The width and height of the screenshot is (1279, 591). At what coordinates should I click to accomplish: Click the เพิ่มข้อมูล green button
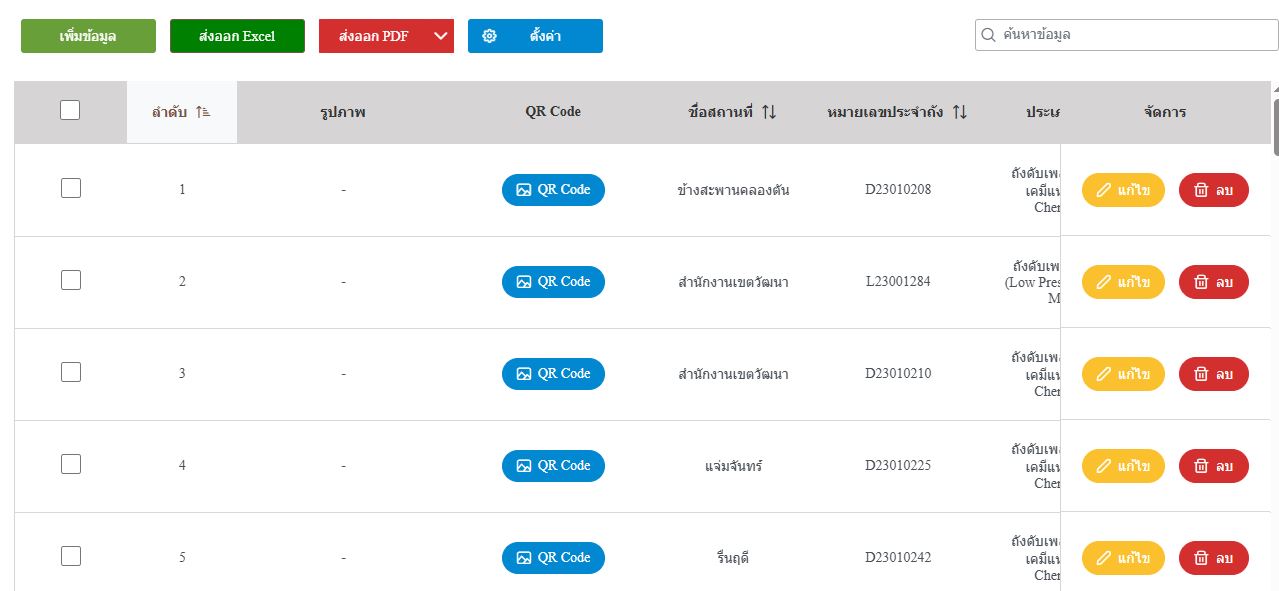pos(88,36)
